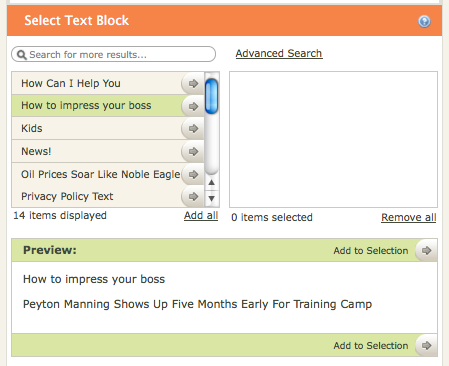Viewport: 449px width, 366px height.
Task: Click the Remove all link
Action: (x=409, y=217)
